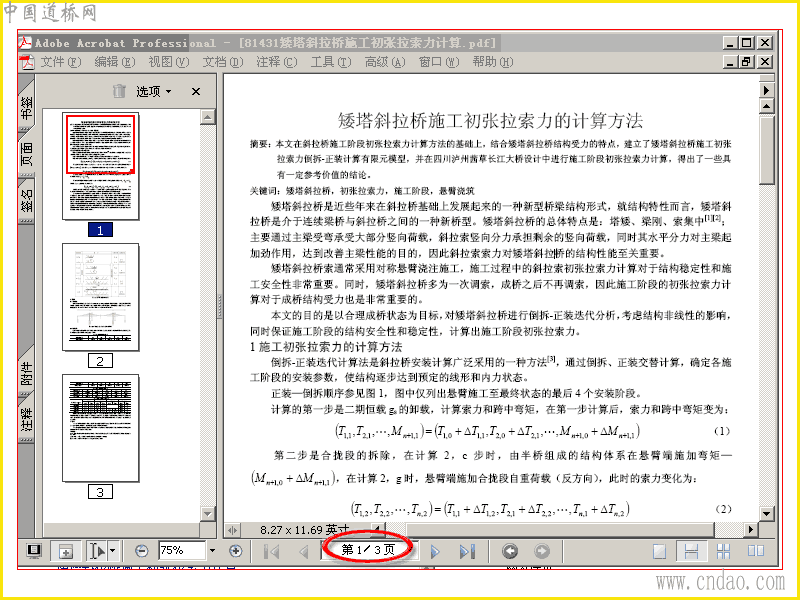Click the trash icon in Pages panel
This screenshot has width=800, height=600.
click(119, 91)
